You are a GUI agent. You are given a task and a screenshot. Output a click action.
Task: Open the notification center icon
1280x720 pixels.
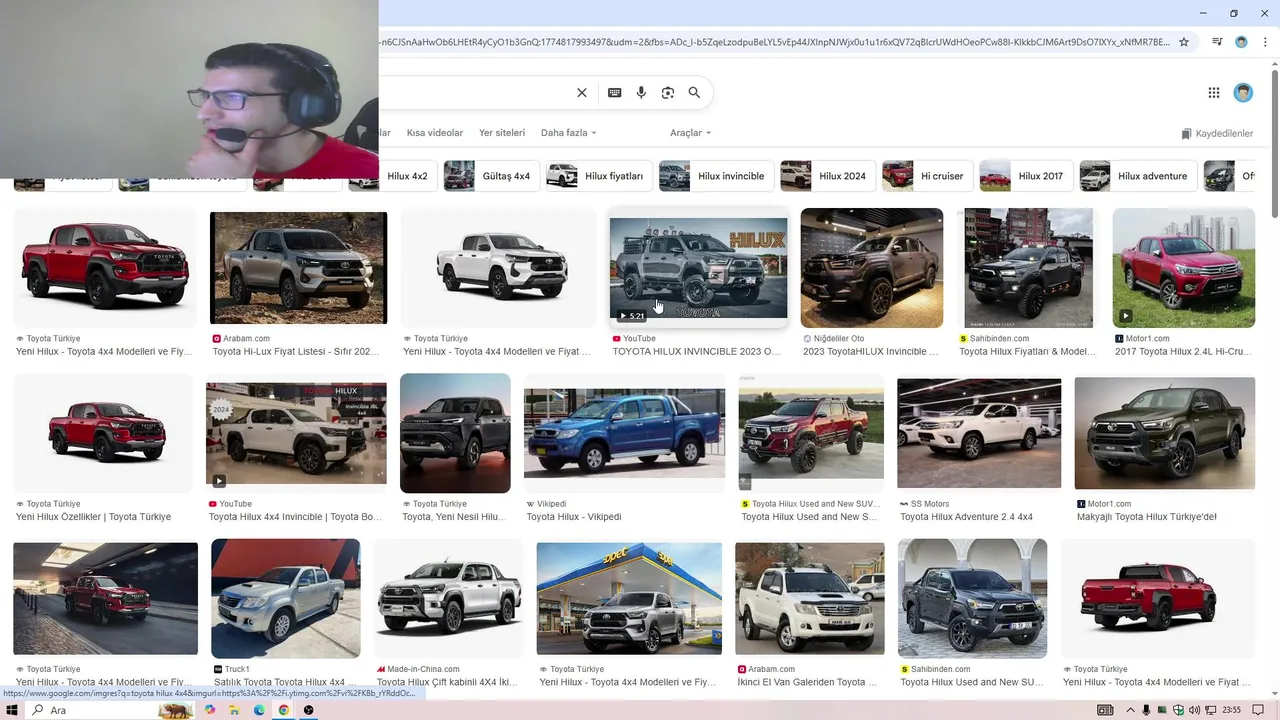click(1256, 710)
